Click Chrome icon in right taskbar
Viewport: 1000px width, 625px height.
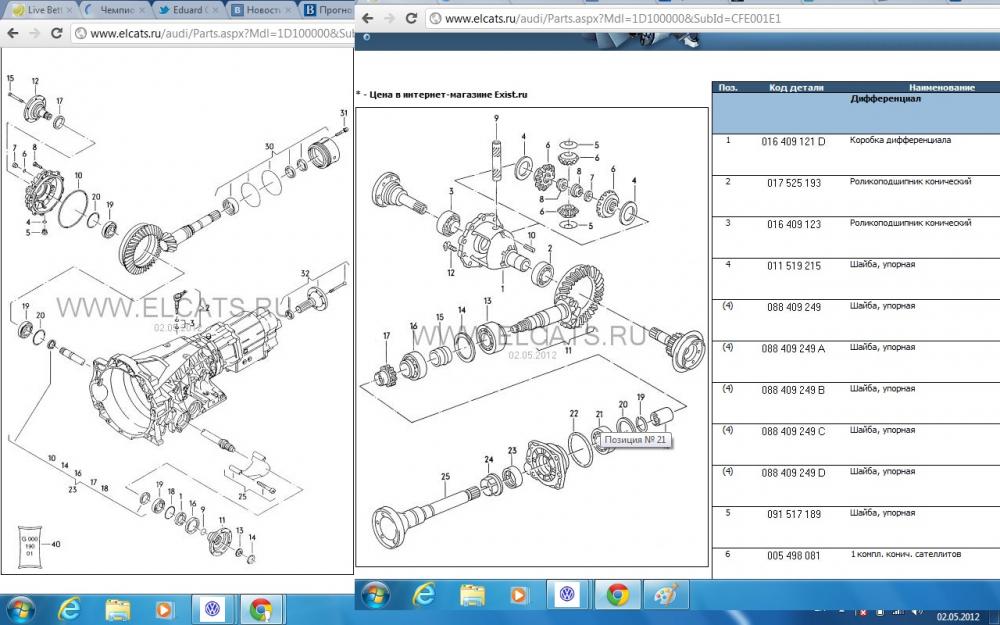(x=617, y=595)
